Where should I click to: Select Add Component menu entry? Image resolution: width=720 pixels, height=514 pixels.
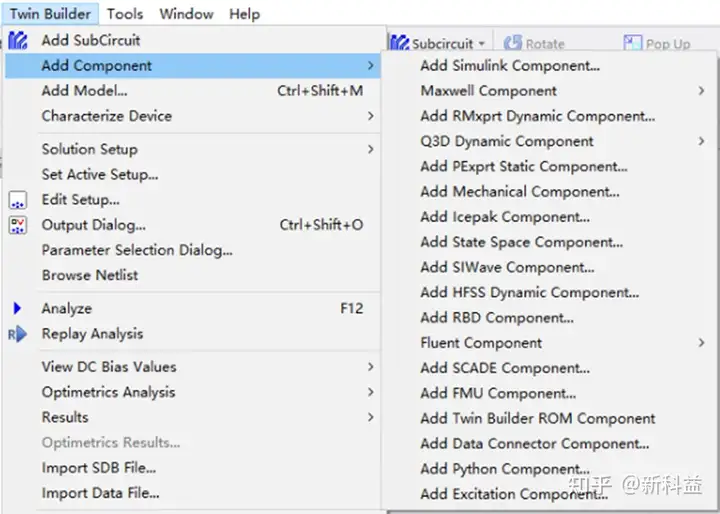coord(193,66)
